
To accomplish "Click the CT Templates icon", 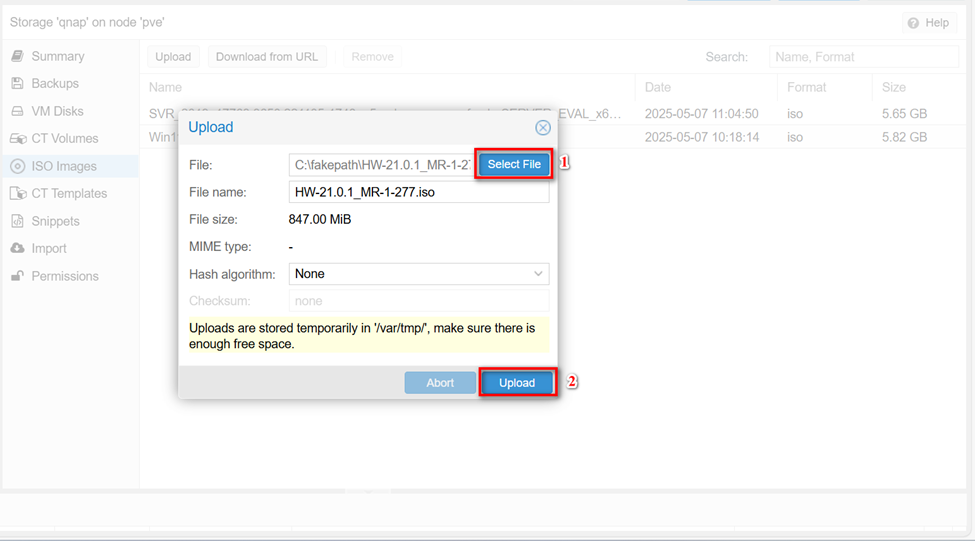I will (x=17, y=194).
